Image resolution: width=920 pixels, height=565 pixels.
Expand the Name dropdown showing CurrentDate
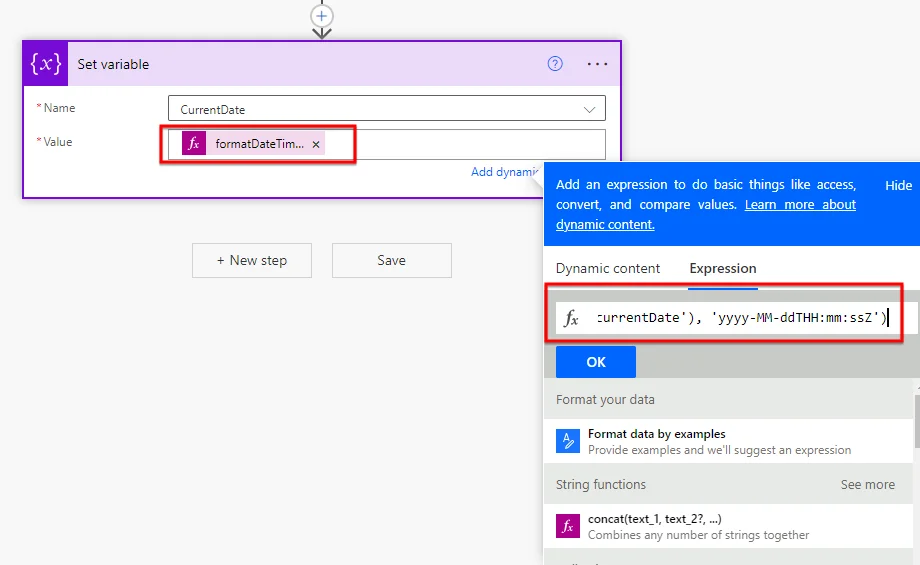[x=589, y=109]
